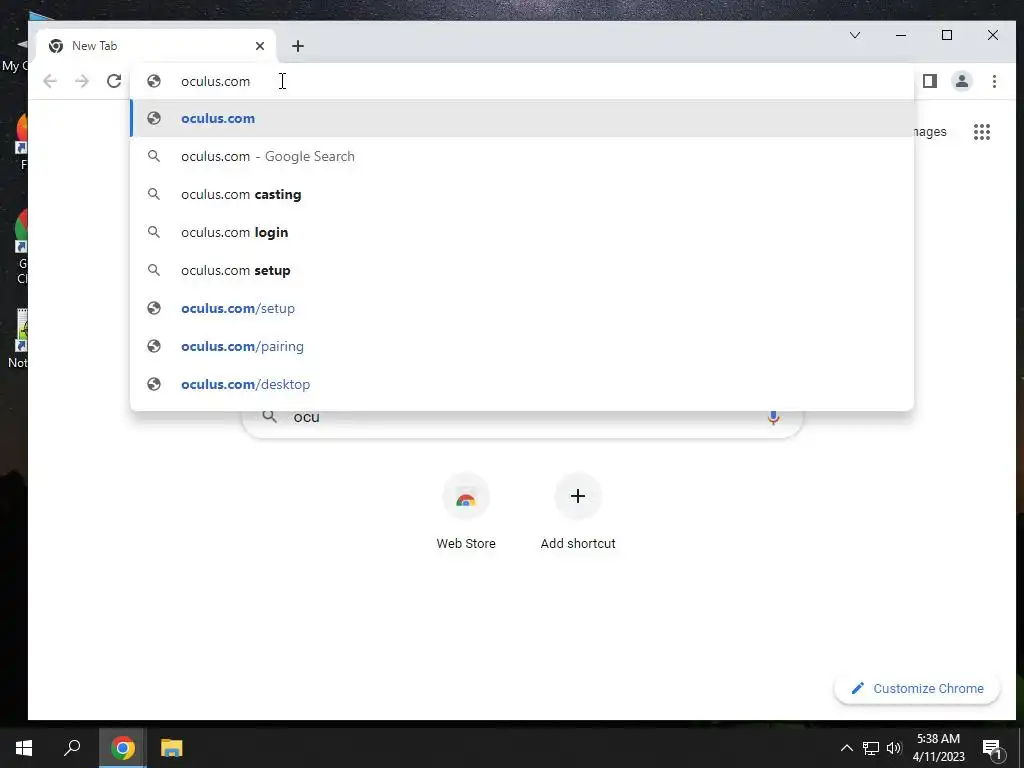Open the oculus.com/desktop URL suggestion

[522, 384]
